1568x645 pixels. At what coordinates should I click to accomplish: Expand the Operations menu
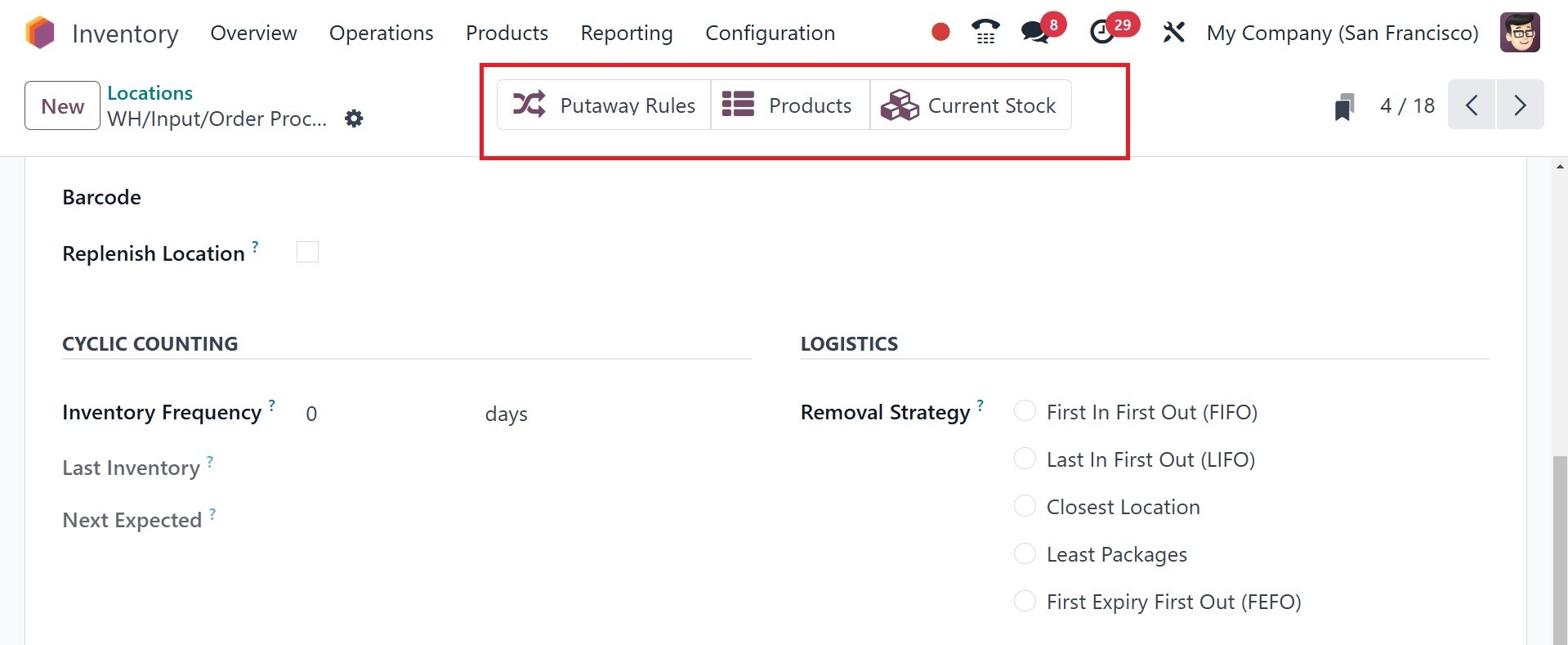[381, 33]
